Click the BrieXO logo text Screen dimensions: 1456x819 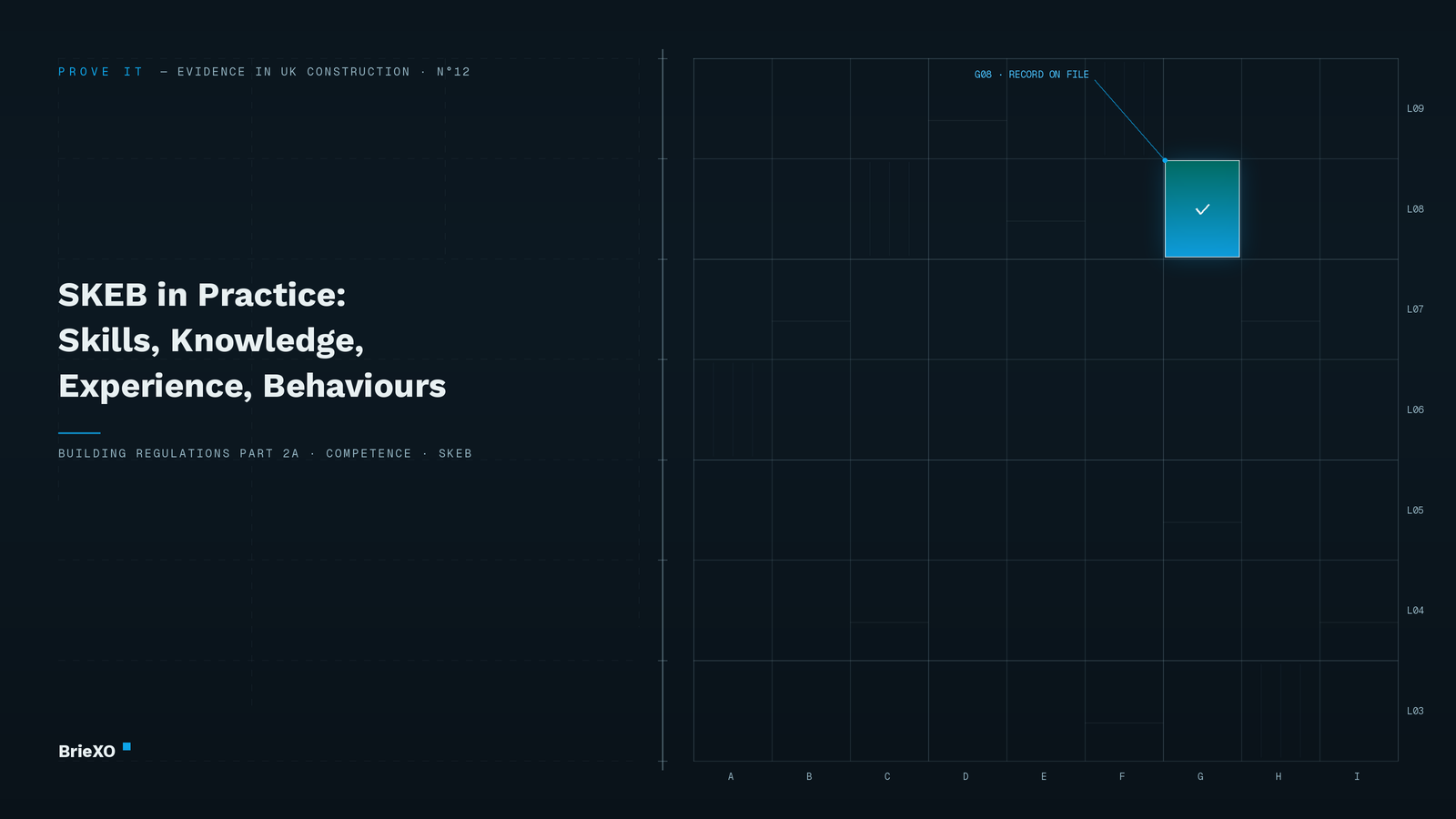pos(86,752)
